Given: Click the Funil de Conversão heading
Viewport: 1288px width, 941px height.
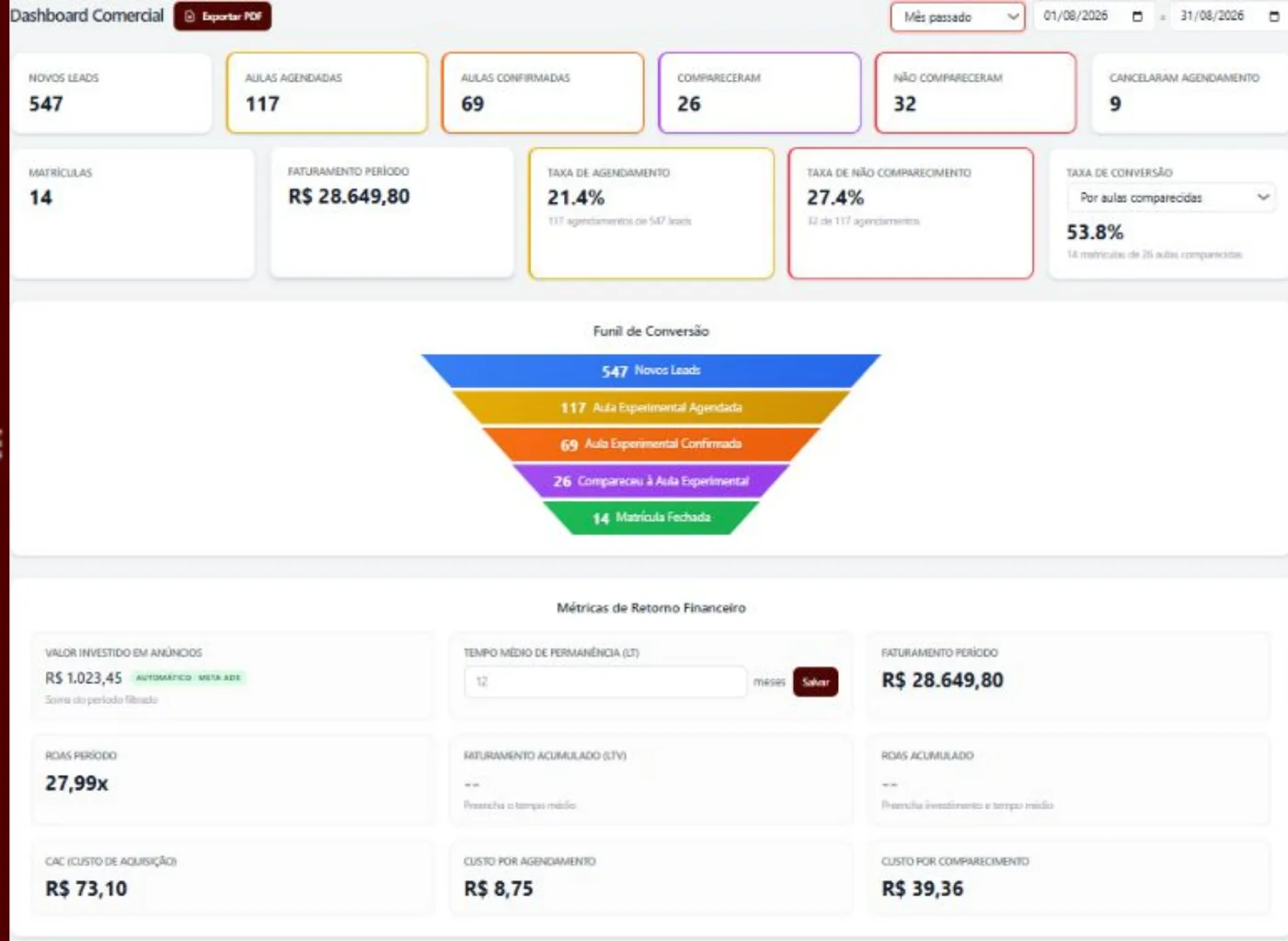Looking at the screenshot, I should pos(651,331).
